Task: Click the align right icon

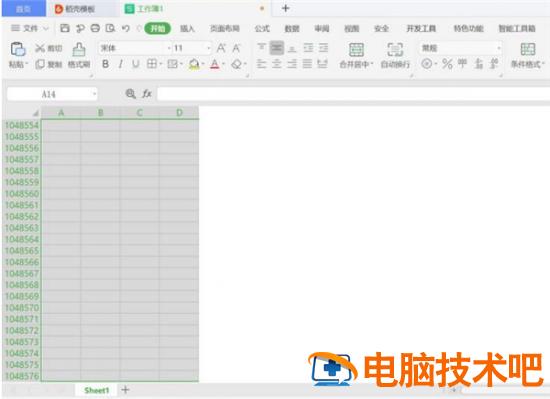Action: 292,64
